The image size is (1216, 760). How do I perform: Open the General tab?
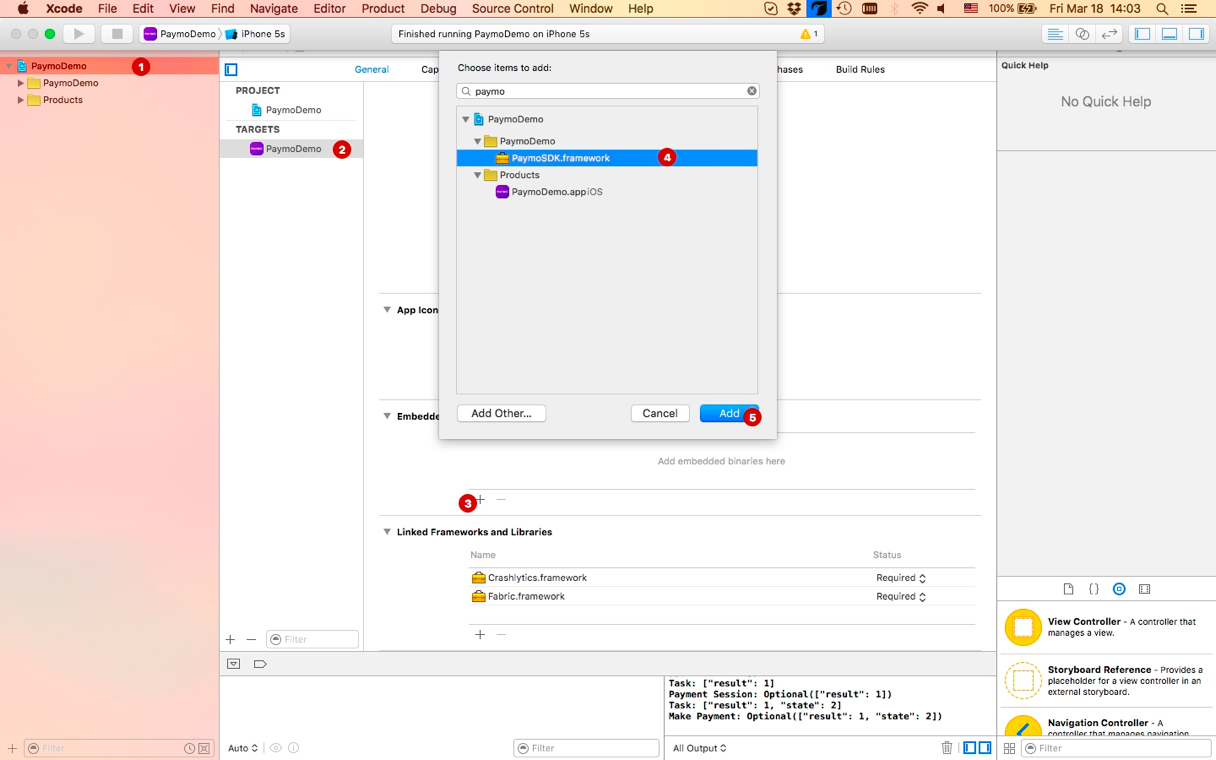click(x=371, y=70)
